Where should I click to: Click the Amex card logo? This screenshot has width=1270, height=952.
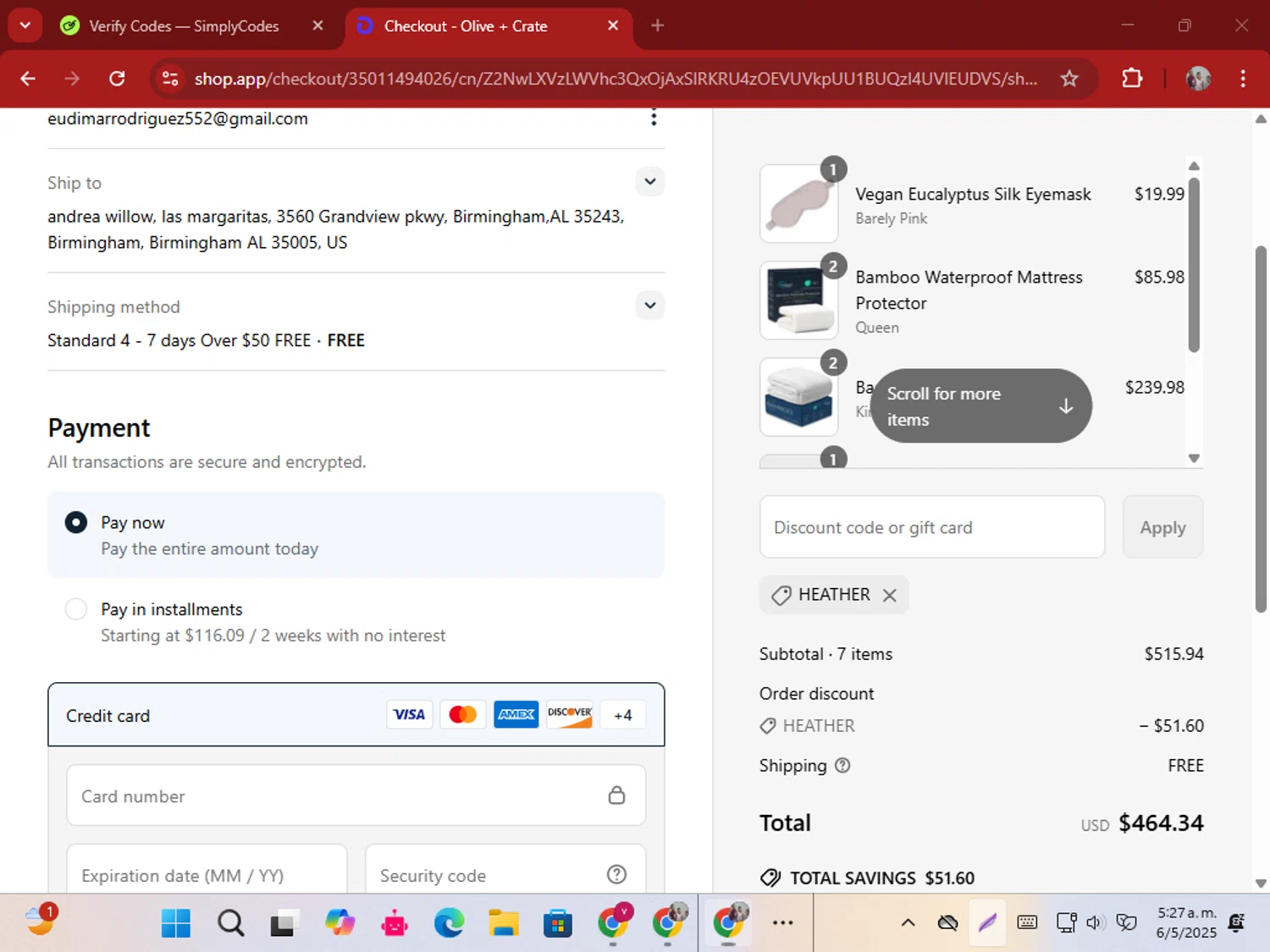pos(516,715)
